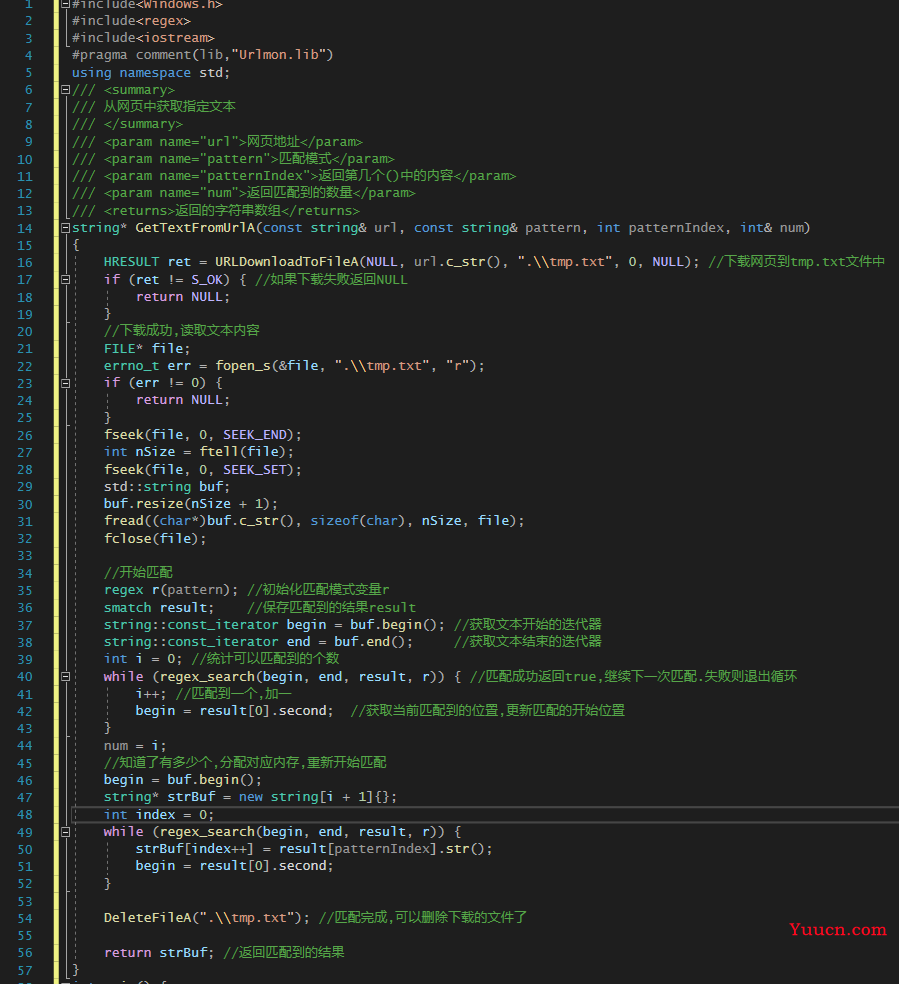
Task: Click the 'smatch result;' statement
Action: tap(159, 607)
